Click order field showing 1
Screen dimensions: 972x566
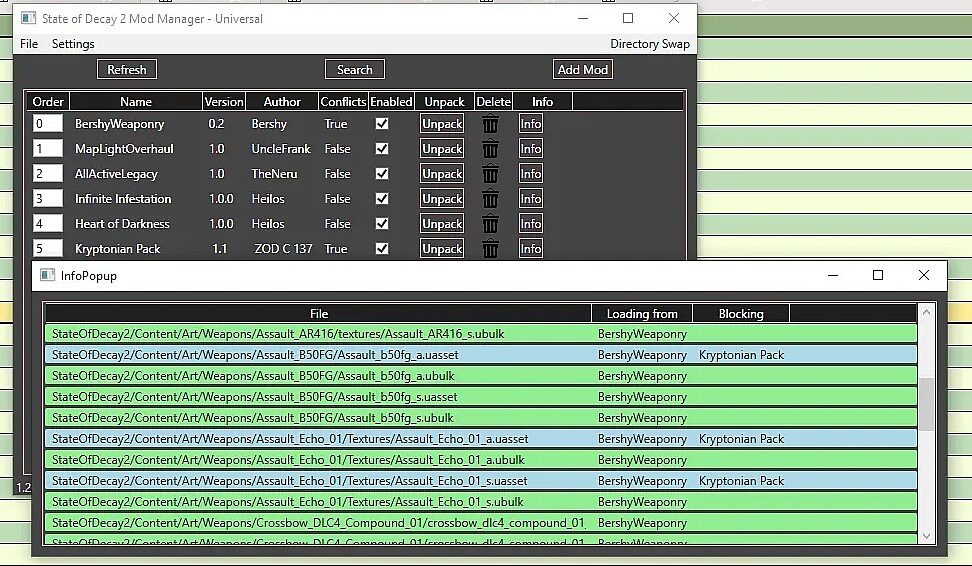click(x=48, y=148)
